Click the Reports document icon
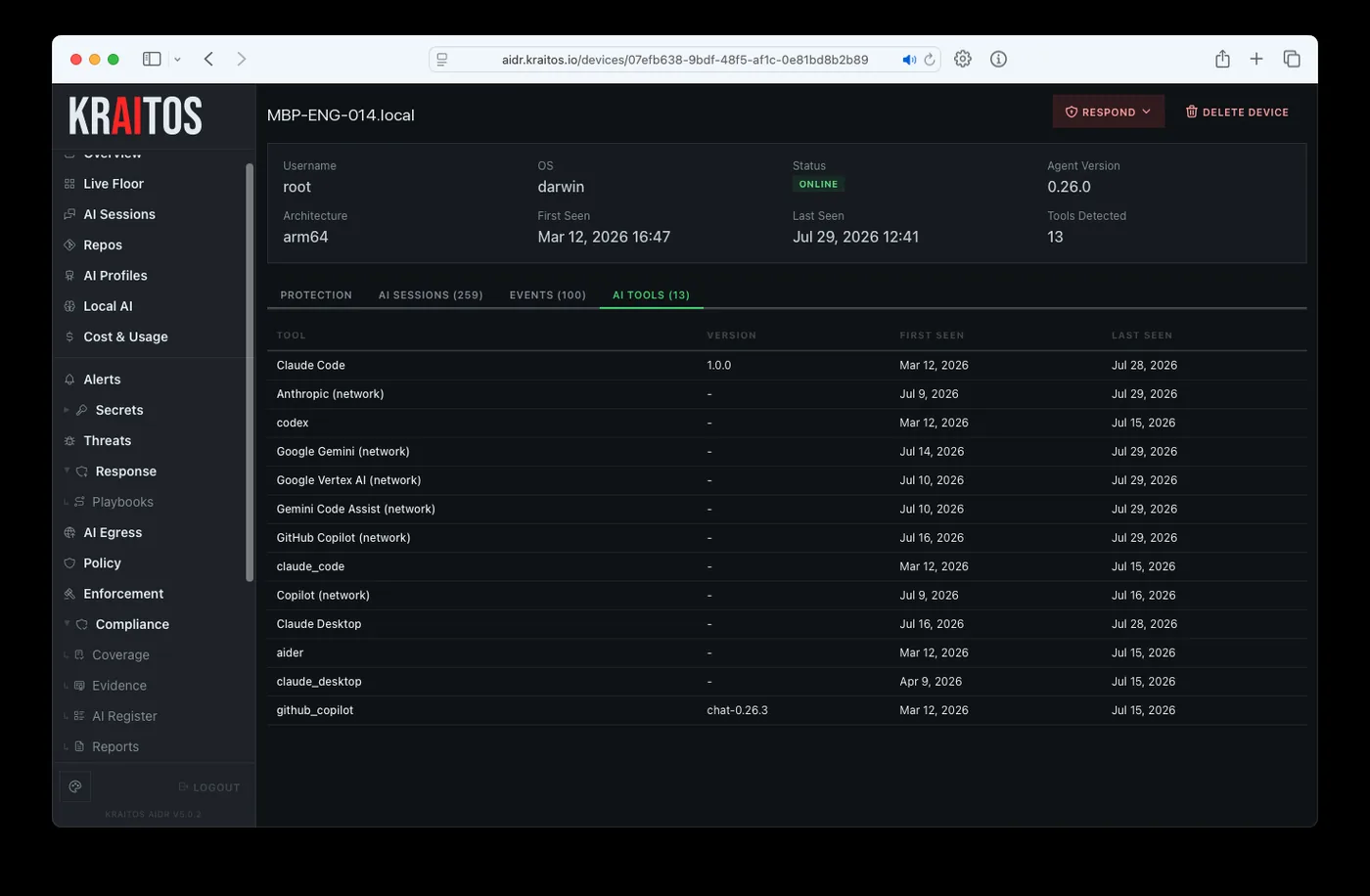This screenshot has height=896, width=1370. pos(79,746)
